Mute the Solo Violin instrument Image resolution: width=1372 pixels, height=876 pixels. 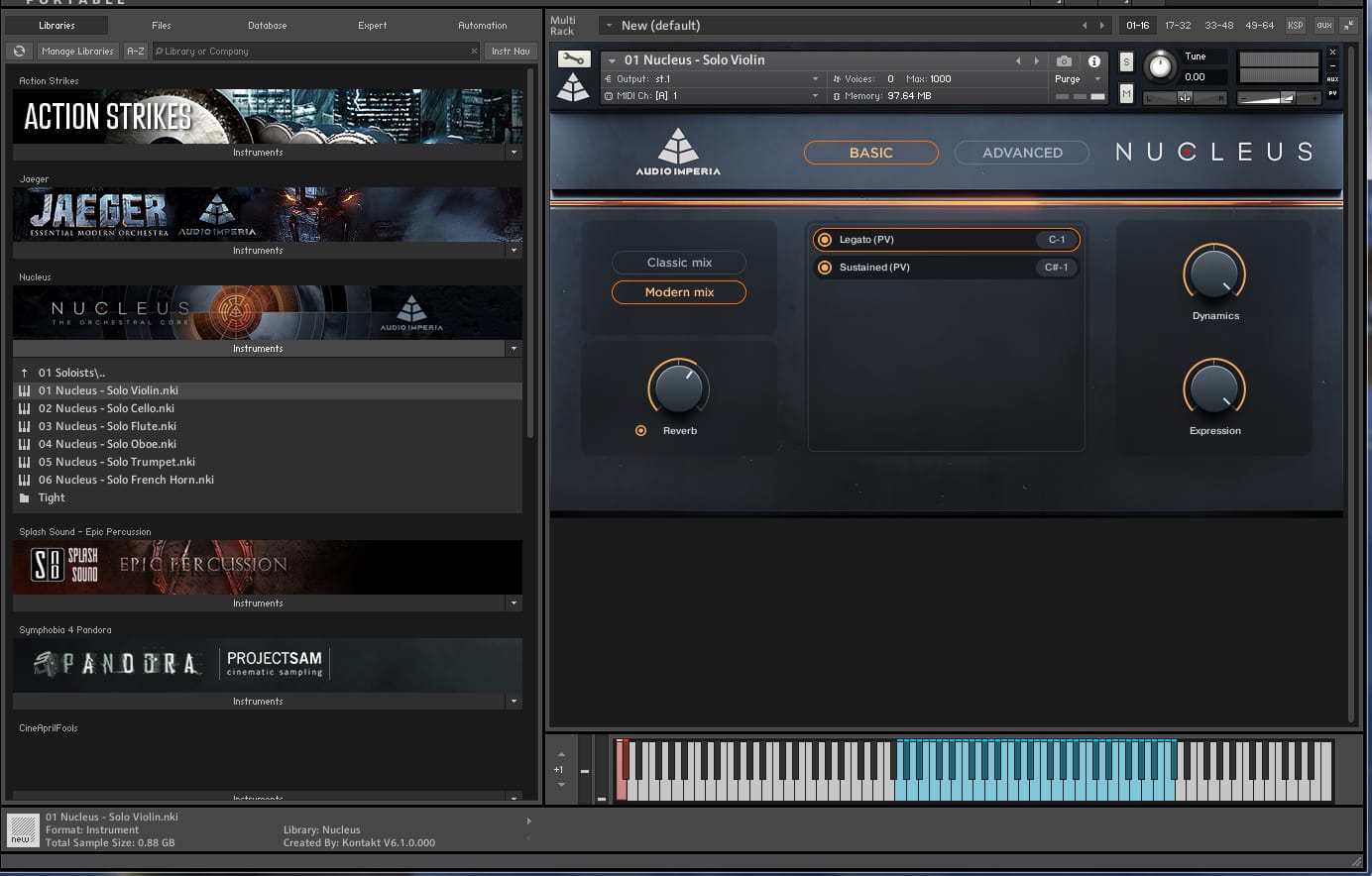(1126, 93)
